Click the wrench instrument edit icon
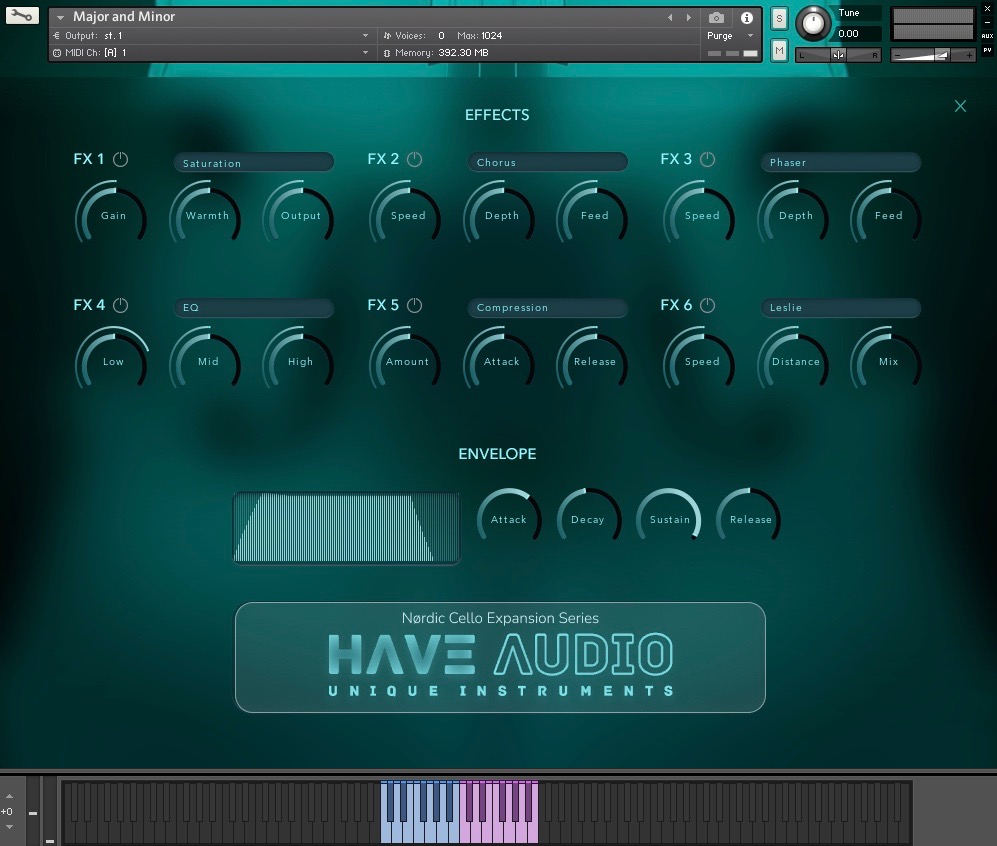 point(21,15)
